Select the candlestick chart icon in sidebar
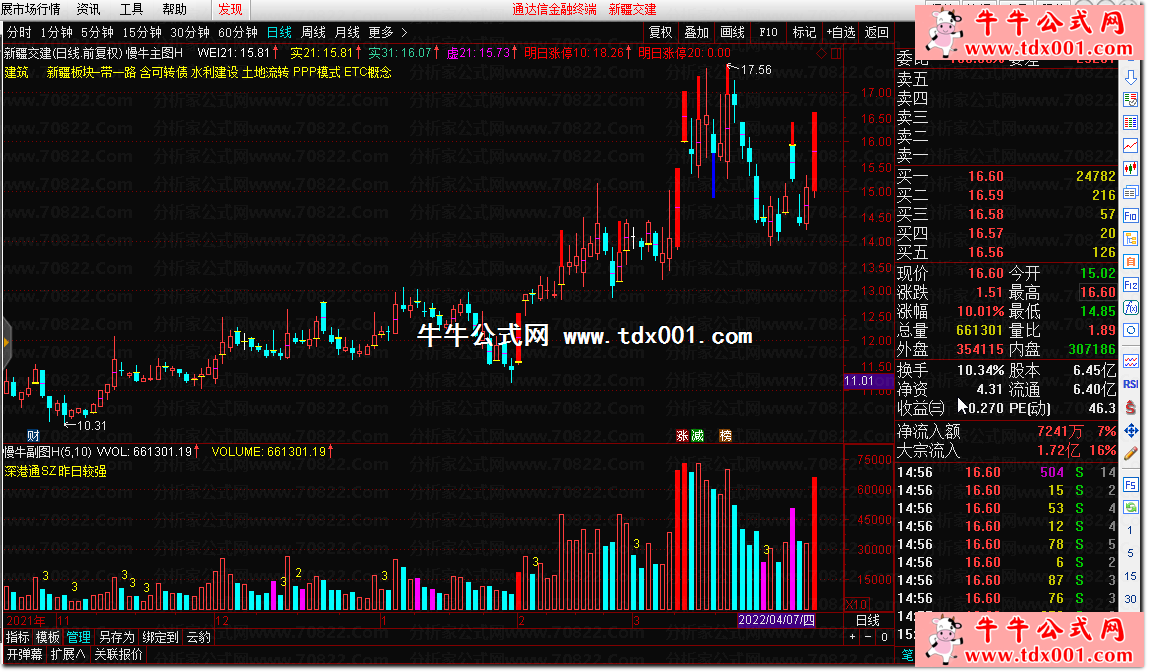 pyautogui.click(x=1131, y=169)
